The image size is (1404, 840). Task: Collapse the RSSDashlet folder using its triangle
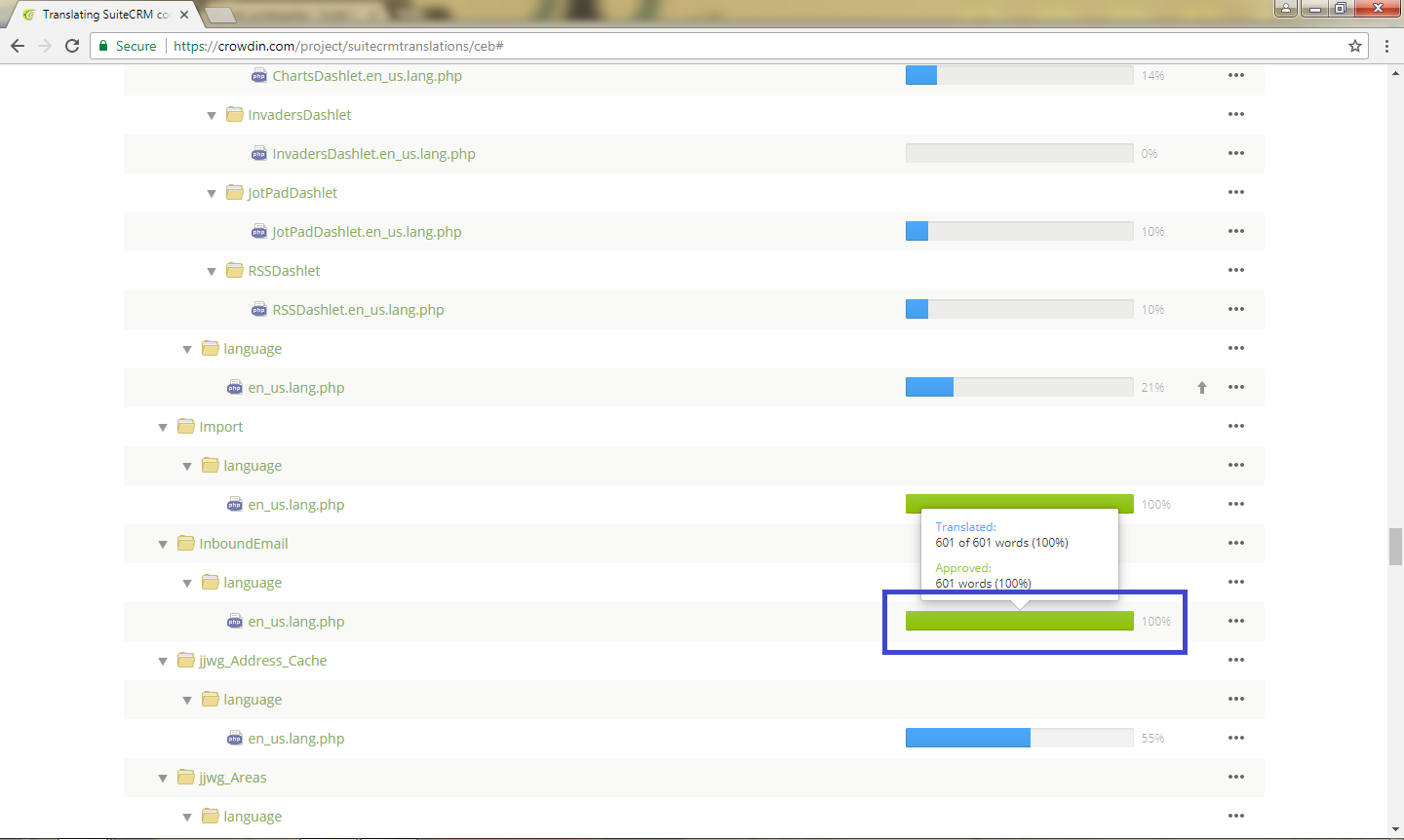click(212, 271)
